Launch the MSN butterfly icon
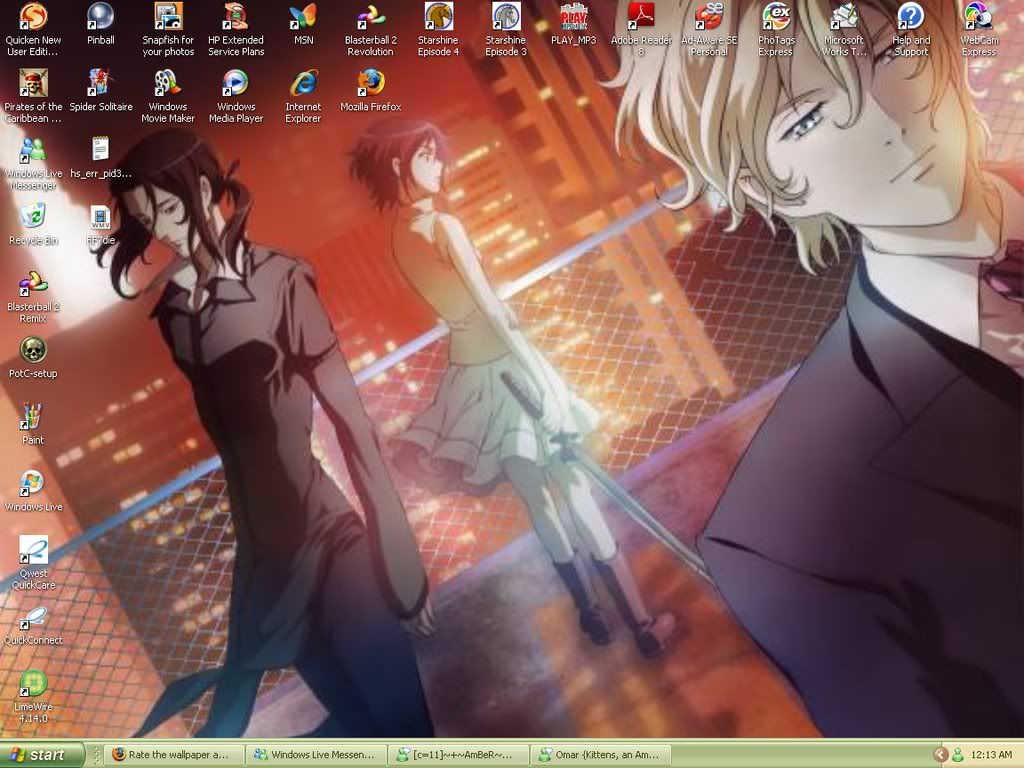 pos(303,24)
